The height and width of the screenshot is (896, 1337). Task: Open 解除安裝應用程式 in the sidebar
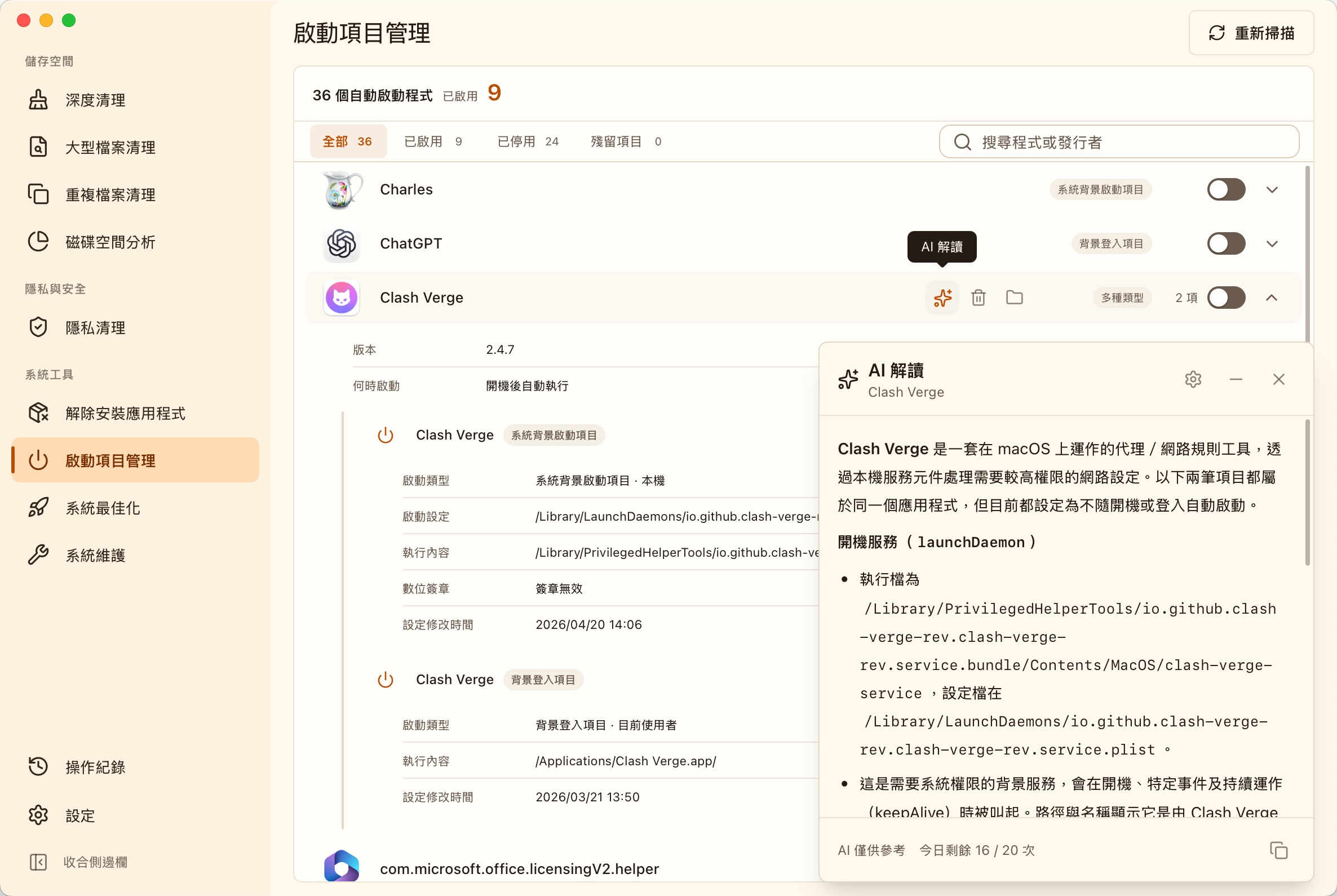pyautogui.click(x=135, y=413)
